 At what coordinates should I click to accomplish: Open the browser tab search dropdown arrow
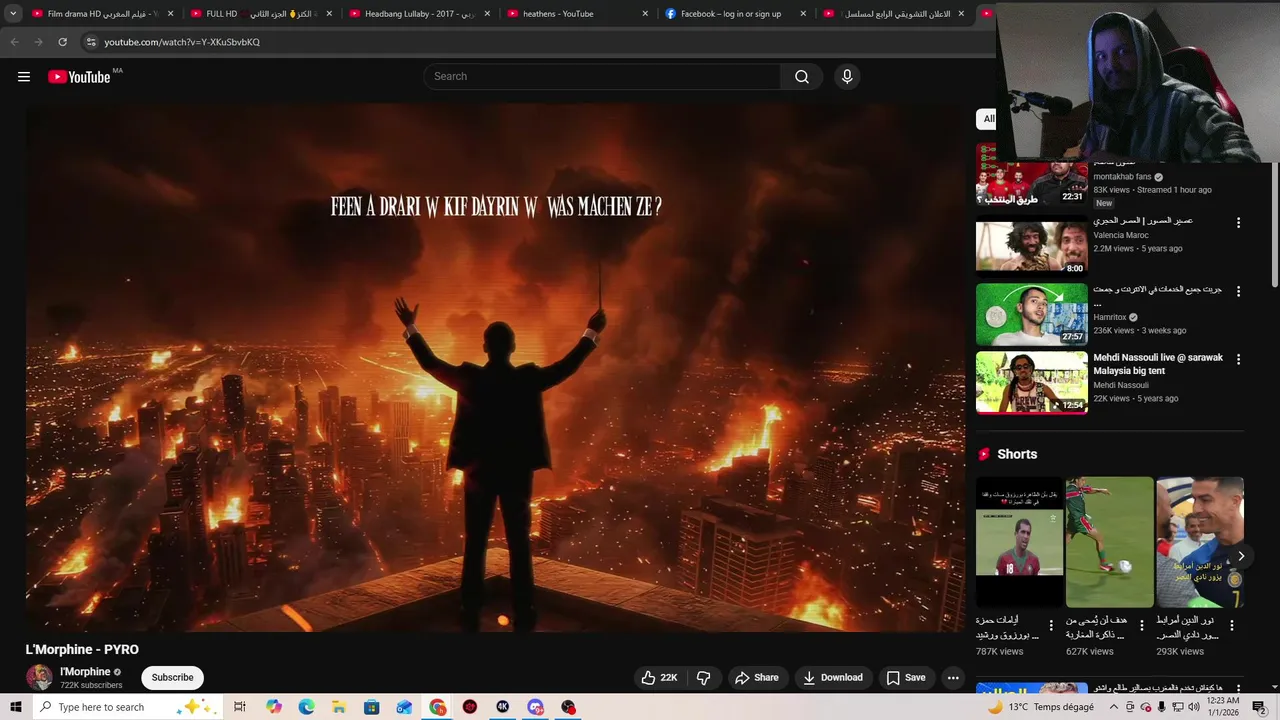click(13, 14)
